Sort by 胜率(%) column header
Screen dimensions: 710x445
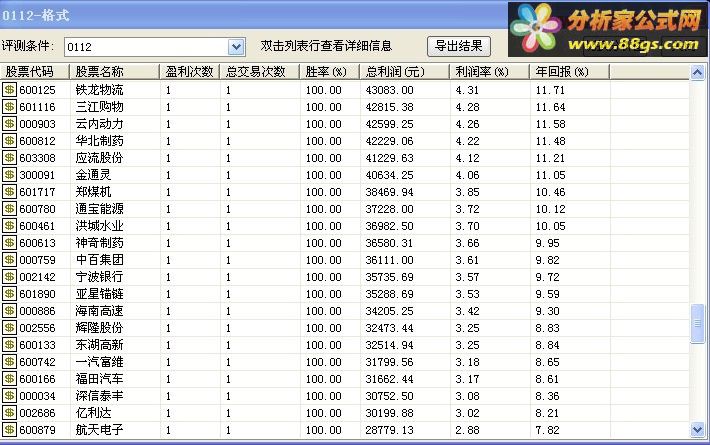point(330,72)
